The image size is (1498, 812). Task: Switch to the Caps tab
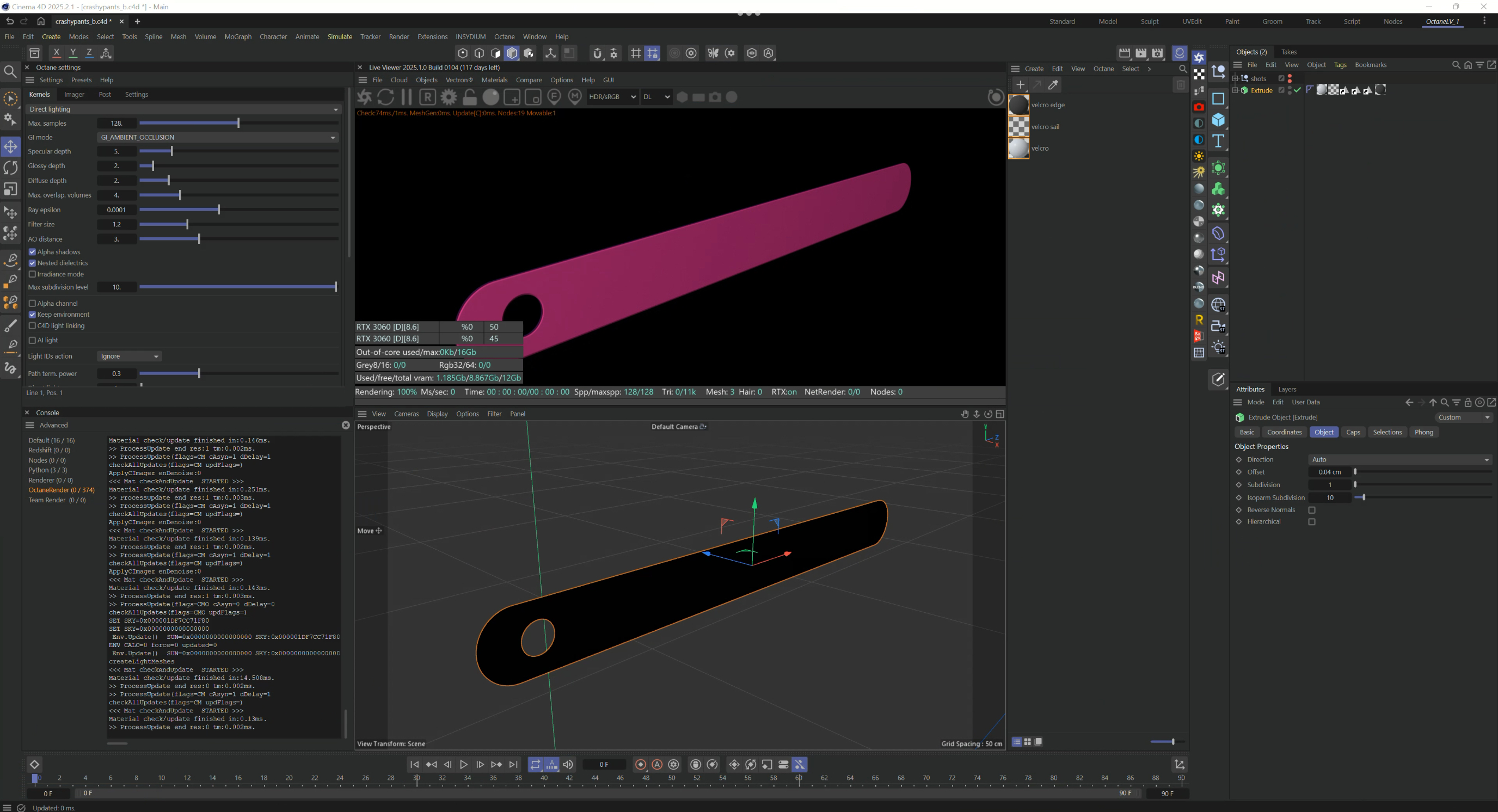(x=1353, y=432)
